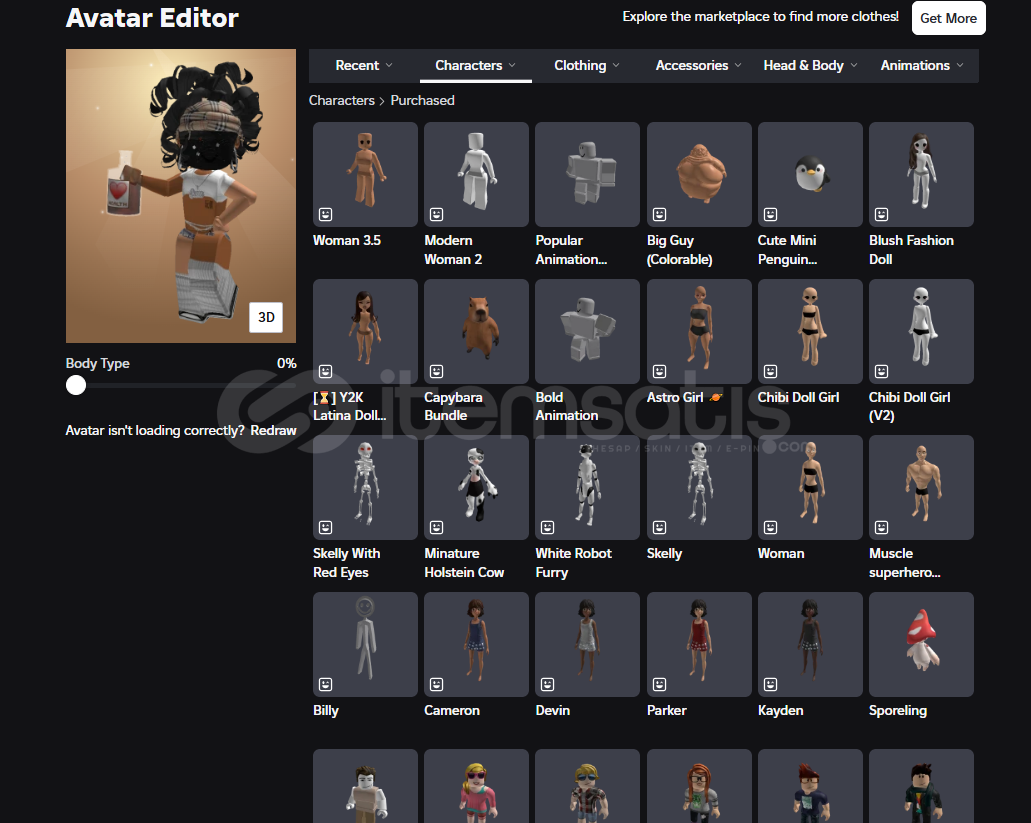Click the Get More button
Screen dimensions: 1031x823
[948, 18]
